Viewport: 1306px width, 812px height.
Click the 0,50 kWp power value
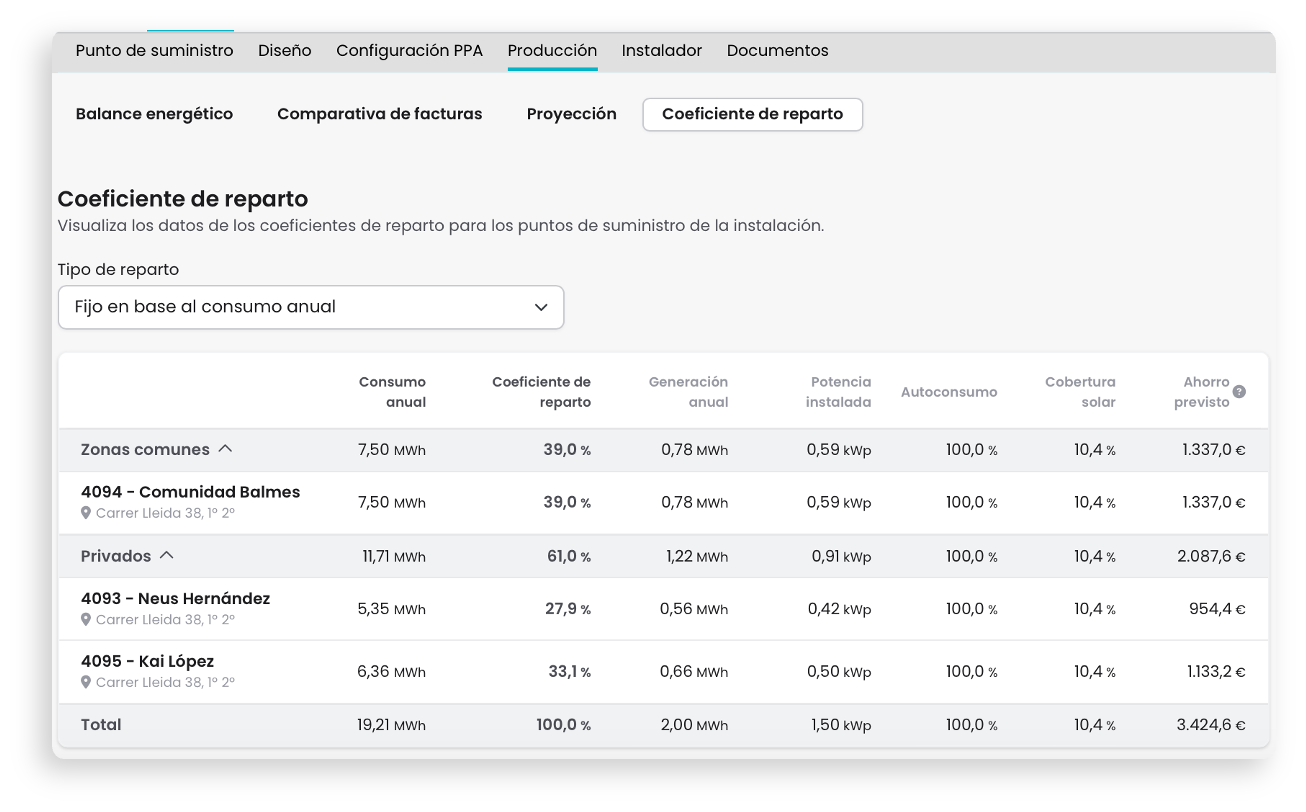click(839, 671)
